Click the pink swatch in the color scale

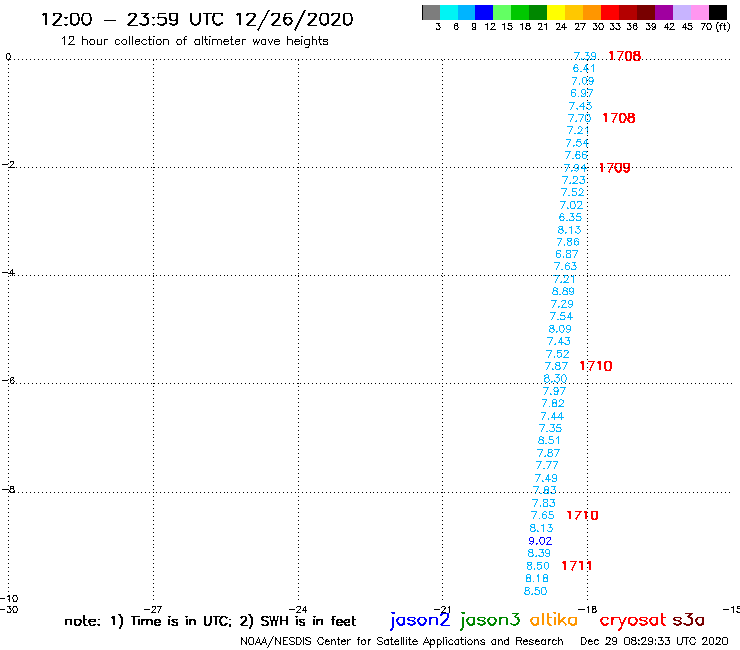pos(699,12)
